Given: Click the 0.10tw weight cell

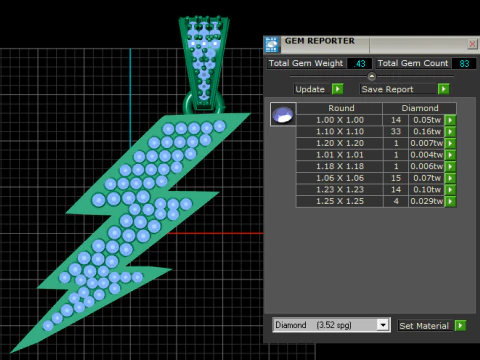Looking at the screenshot, I should point(427,190).
